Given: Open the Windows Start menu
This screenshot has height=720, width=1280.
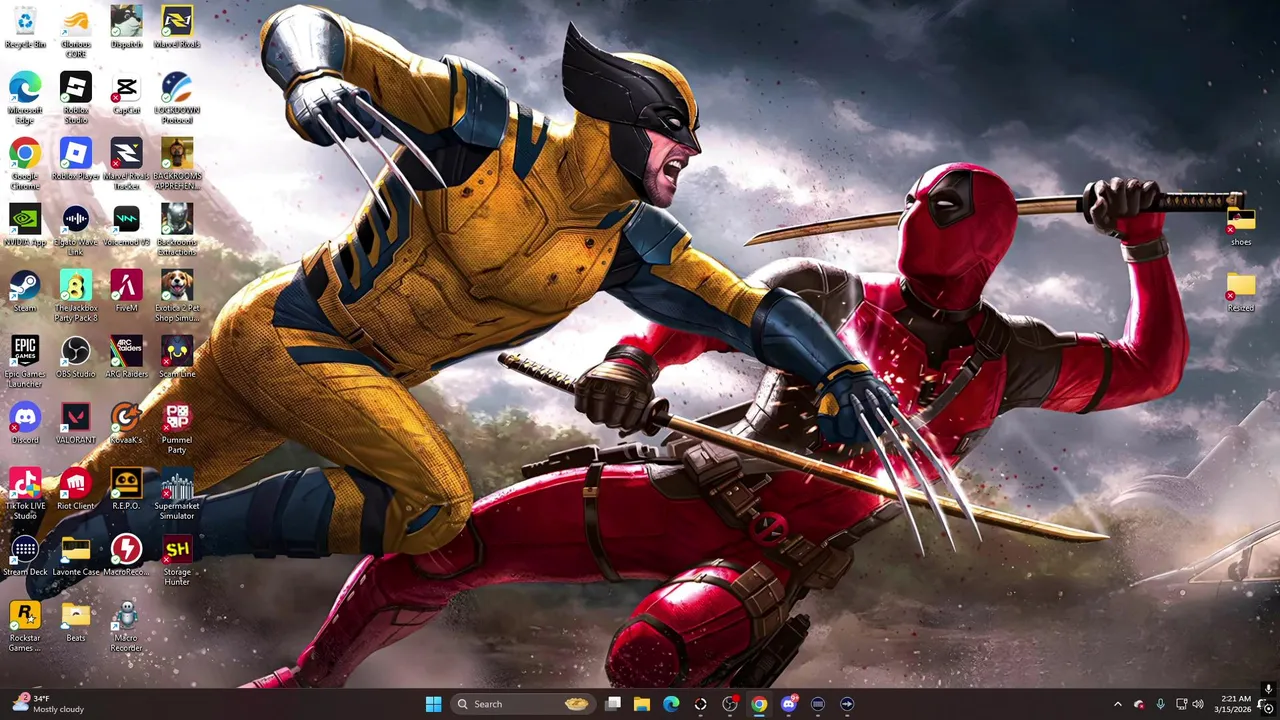Looking at the screenshot, I should [x=433, y=704].
